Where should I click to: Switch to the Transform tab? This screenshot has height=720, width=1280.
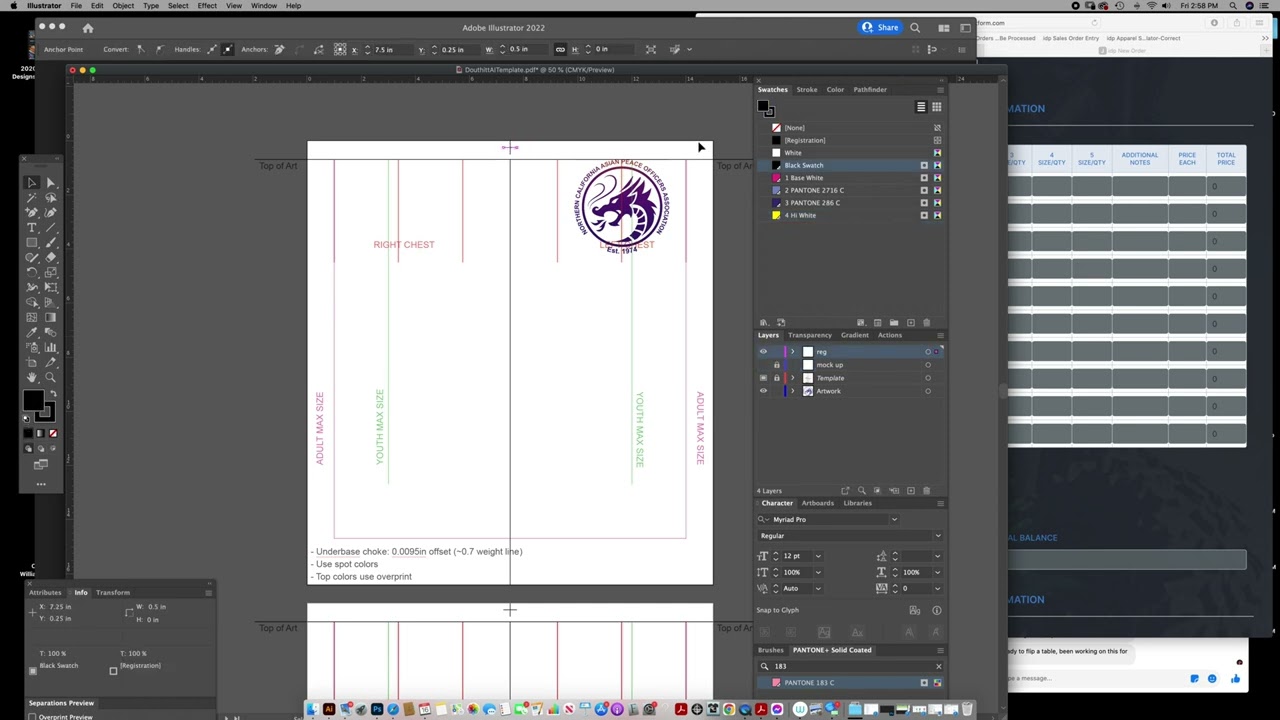pos(113,592)
